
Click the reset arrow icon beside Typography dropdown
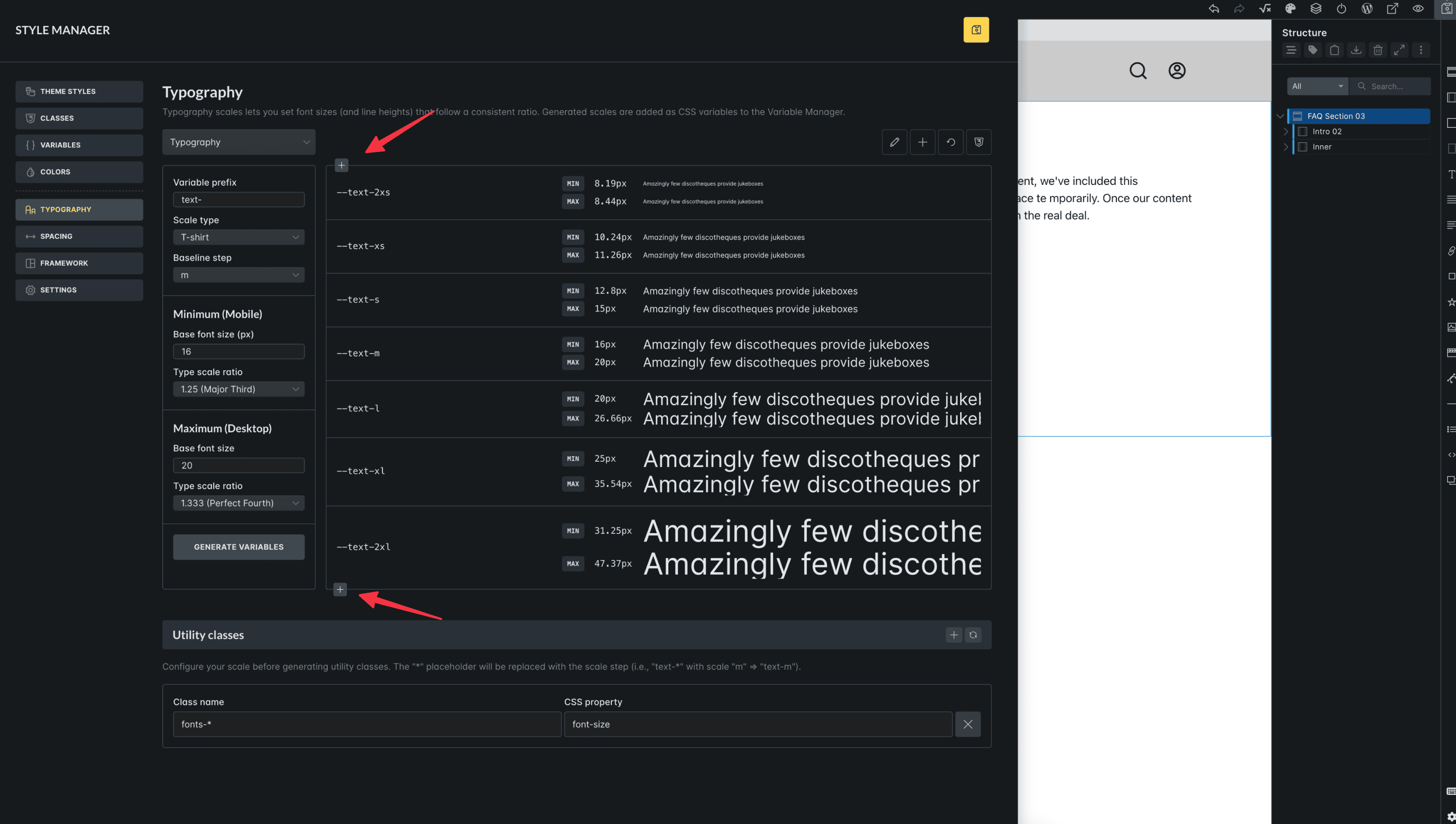coord(950,142)
